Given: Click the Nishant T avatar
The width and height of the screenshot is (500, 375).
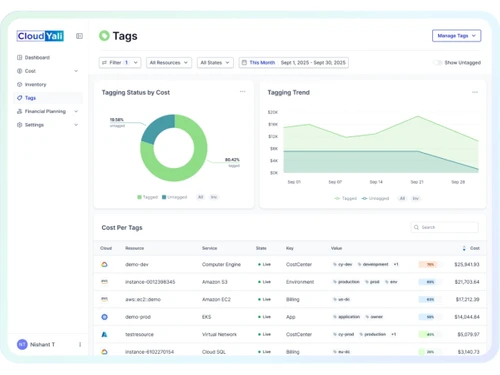Looking at the screenshot, I should click(22, 344).
